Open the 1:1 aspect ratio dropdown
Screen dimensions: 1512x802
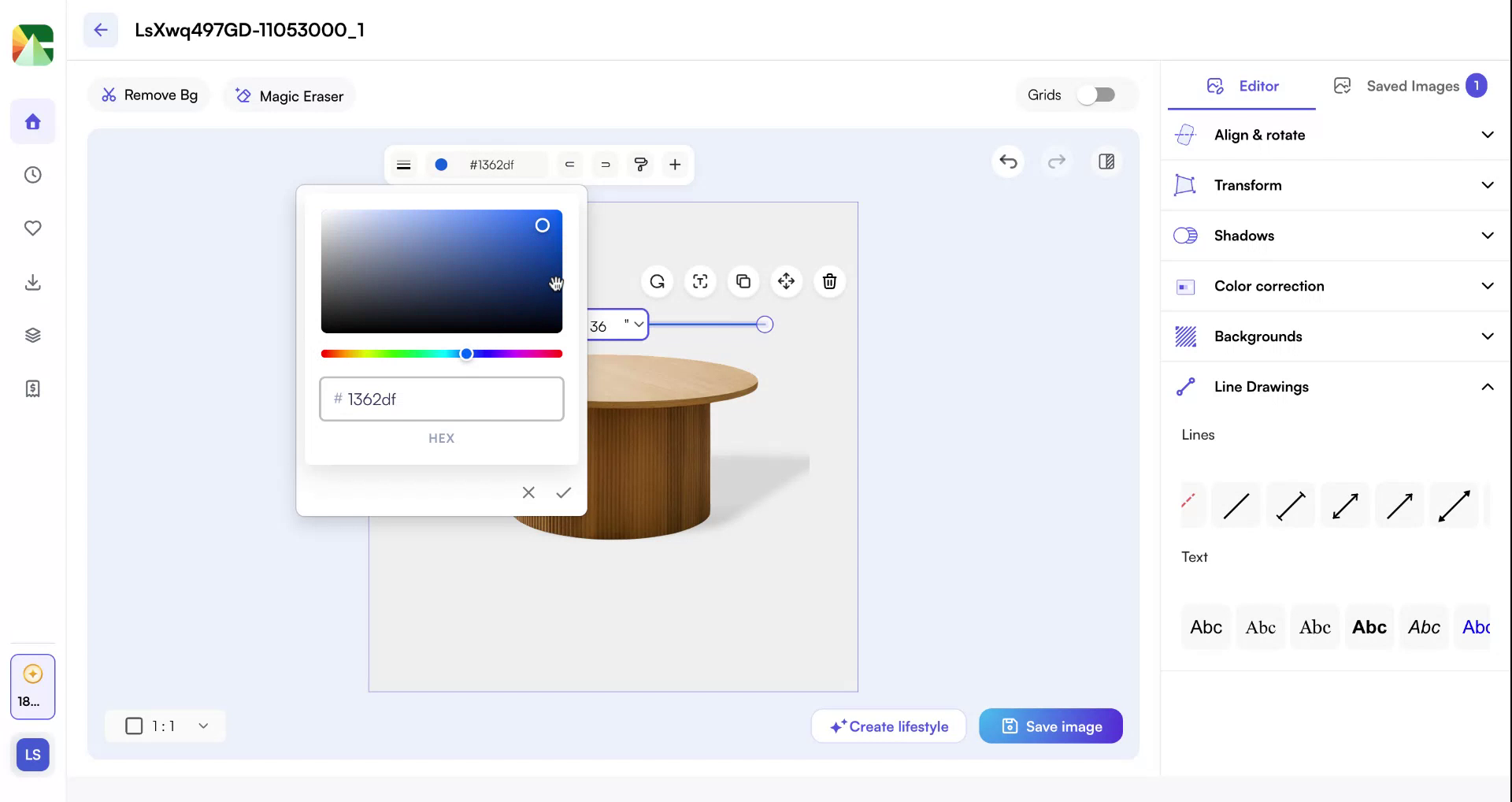[x=165, y=726]
